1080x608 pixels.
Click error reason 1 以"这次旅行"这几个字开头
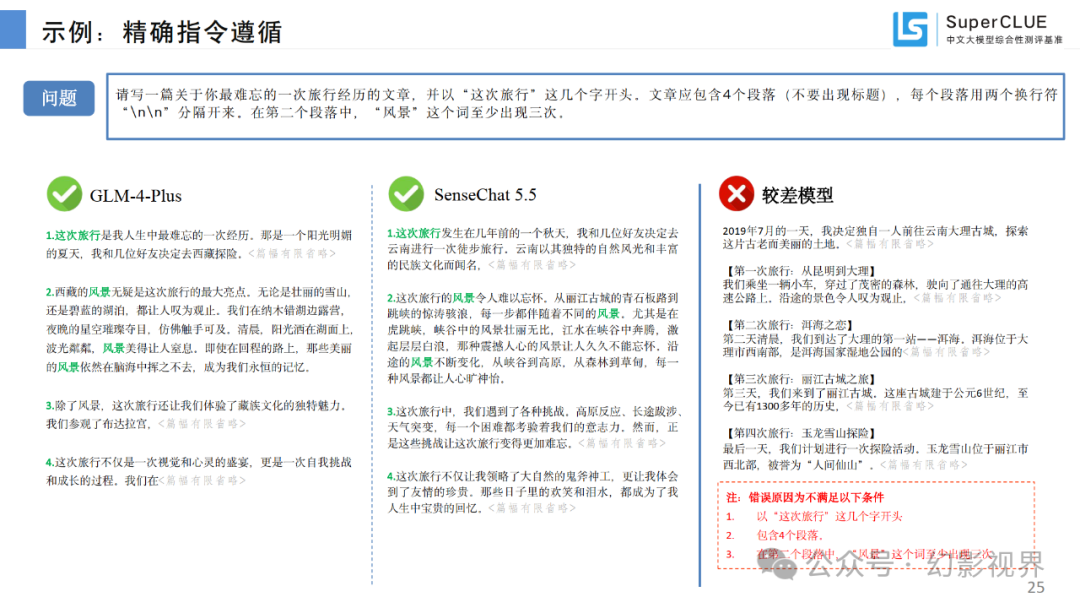click(x=829, y=516)
